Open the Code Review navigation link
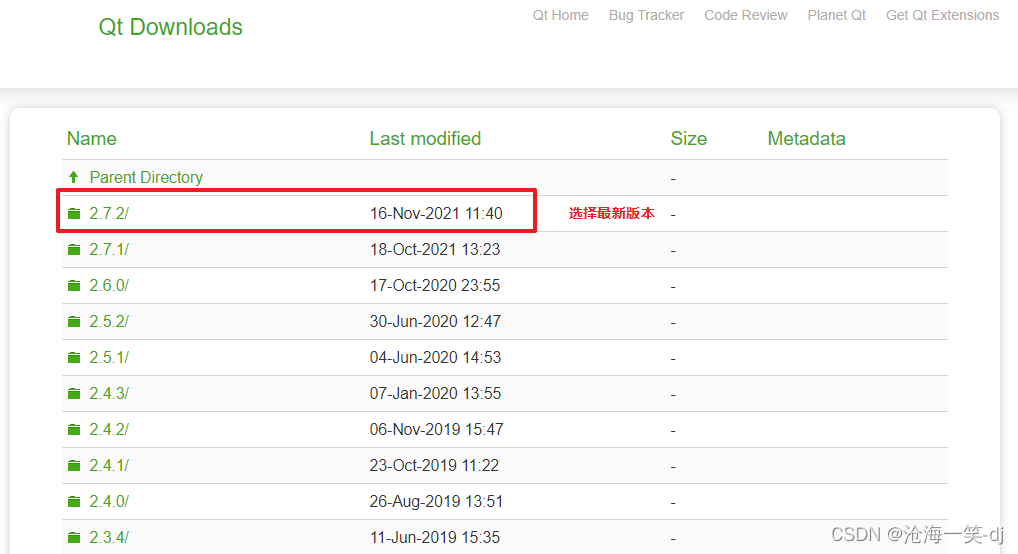Viewport: 1018px width, 554px height. (745, 15)
